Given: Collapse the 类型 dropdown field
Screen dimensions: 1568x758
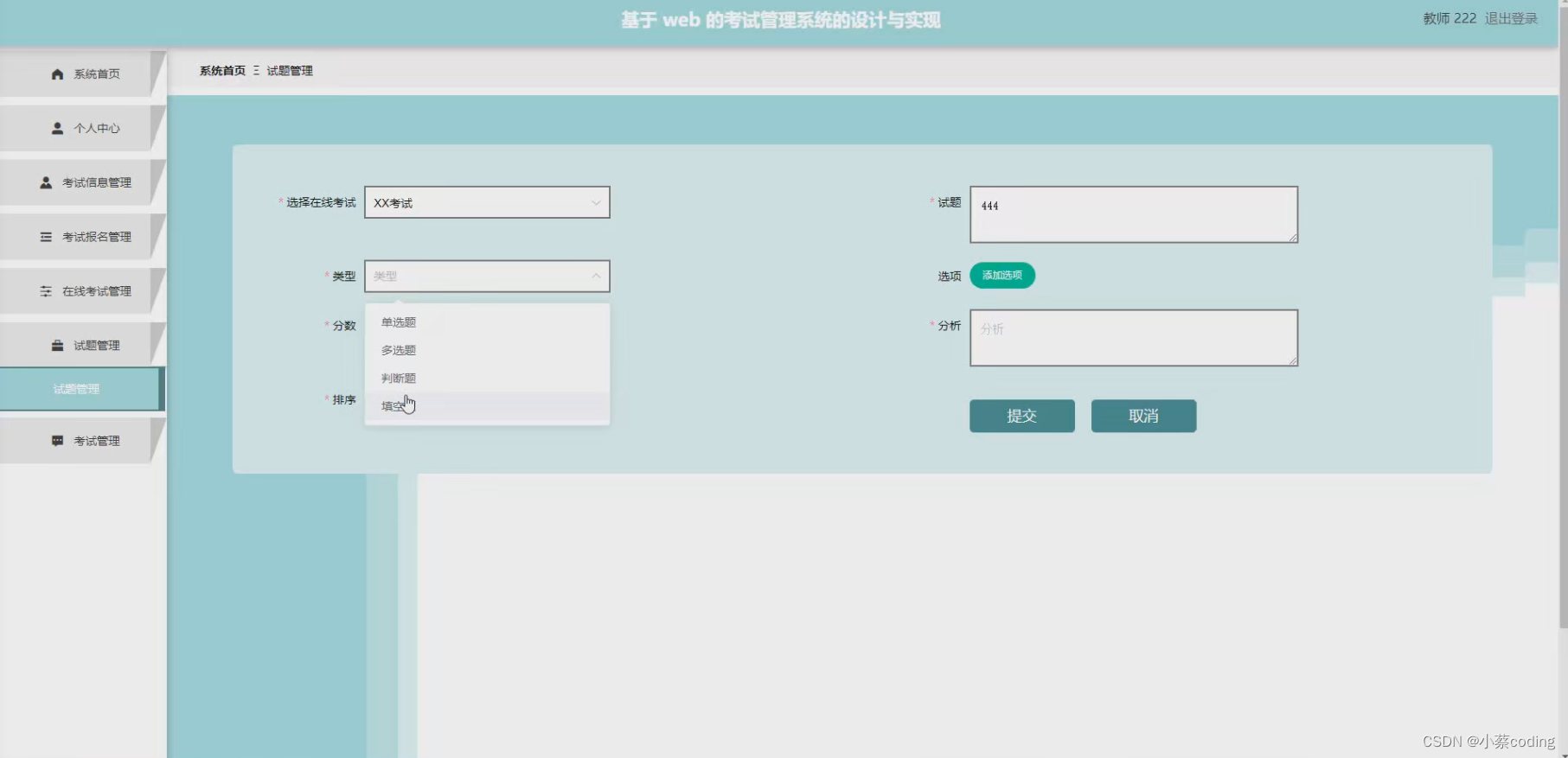Looking at the screenshot, I should coord(487,276).
